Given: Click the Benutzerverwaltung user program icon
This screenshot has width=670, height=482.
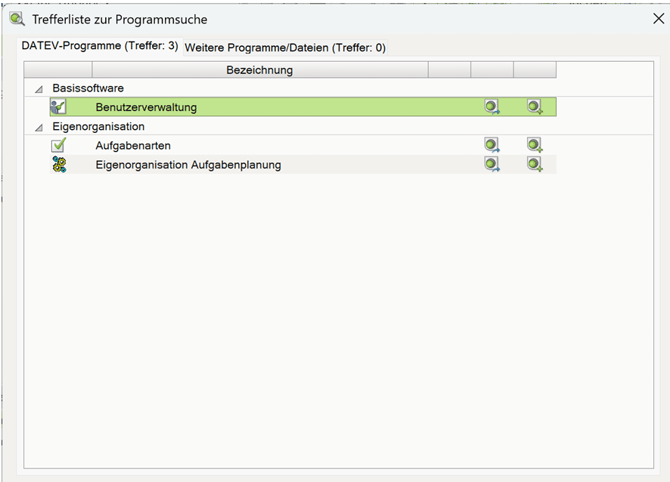Looking at the screenshot, I should tap(59, 107).
